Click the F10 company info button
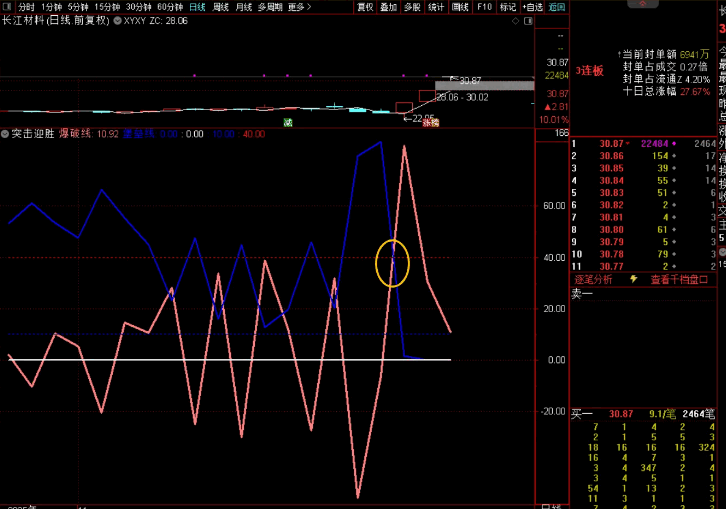The width and height of the screenshot is (726, 509). pyautogui.click(x=484, y=6)
